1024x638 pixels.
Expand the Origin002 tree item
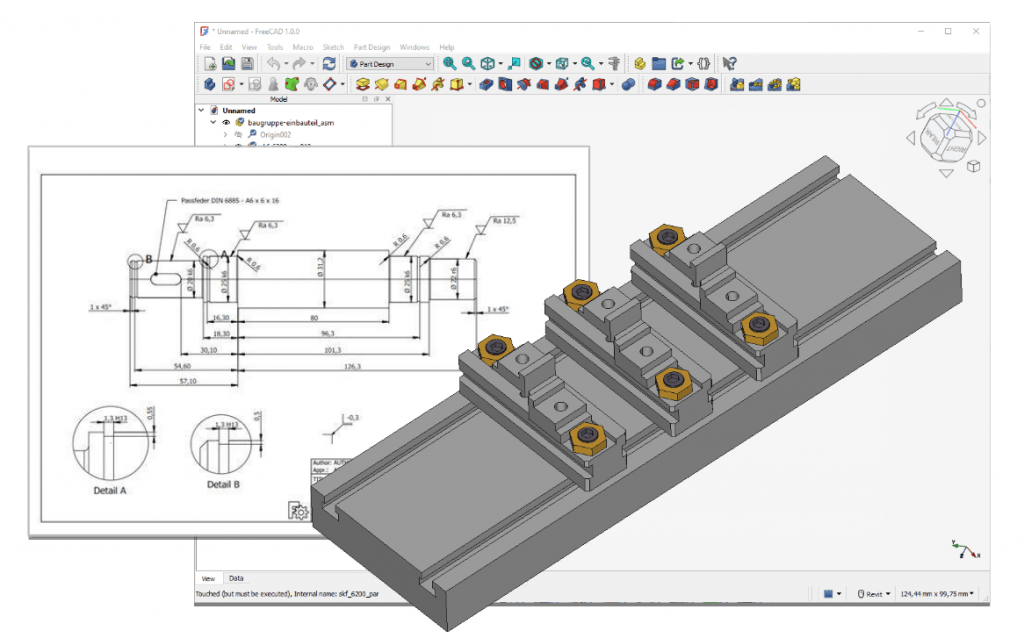point(225,134)
